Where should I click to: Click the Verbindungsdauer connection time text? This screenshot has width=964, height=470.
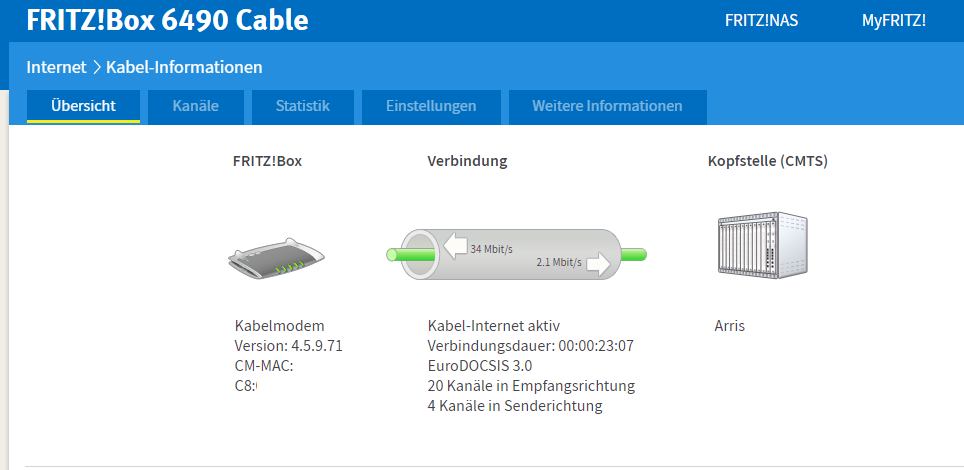(x=530, y=346)
